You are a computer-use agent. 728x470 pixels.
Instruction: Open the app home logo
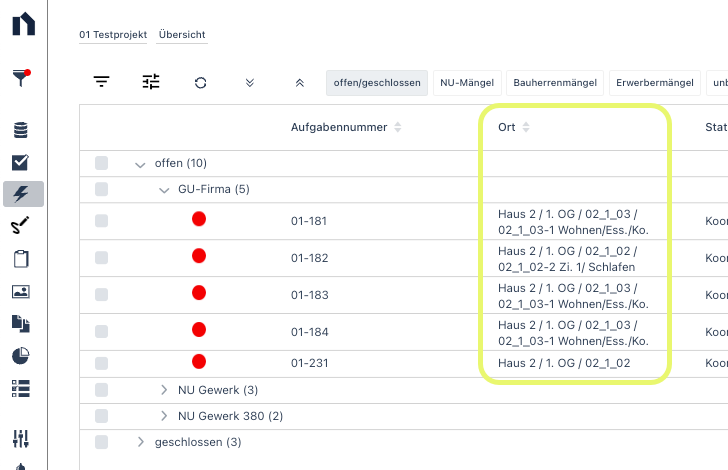click(x=24, y=24)
